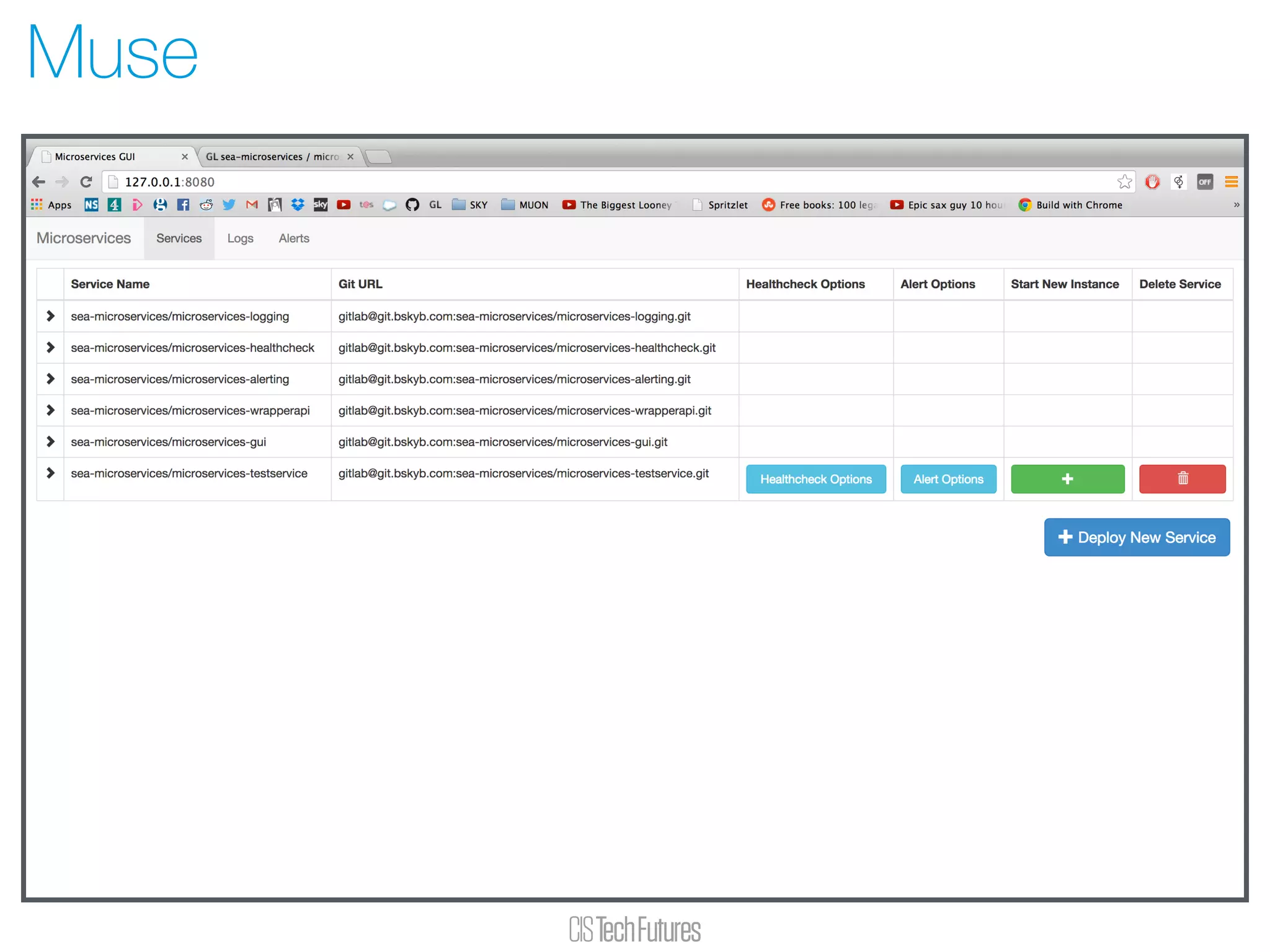
Task: Expand the microservices-gui row
Action: pos(50,441)
